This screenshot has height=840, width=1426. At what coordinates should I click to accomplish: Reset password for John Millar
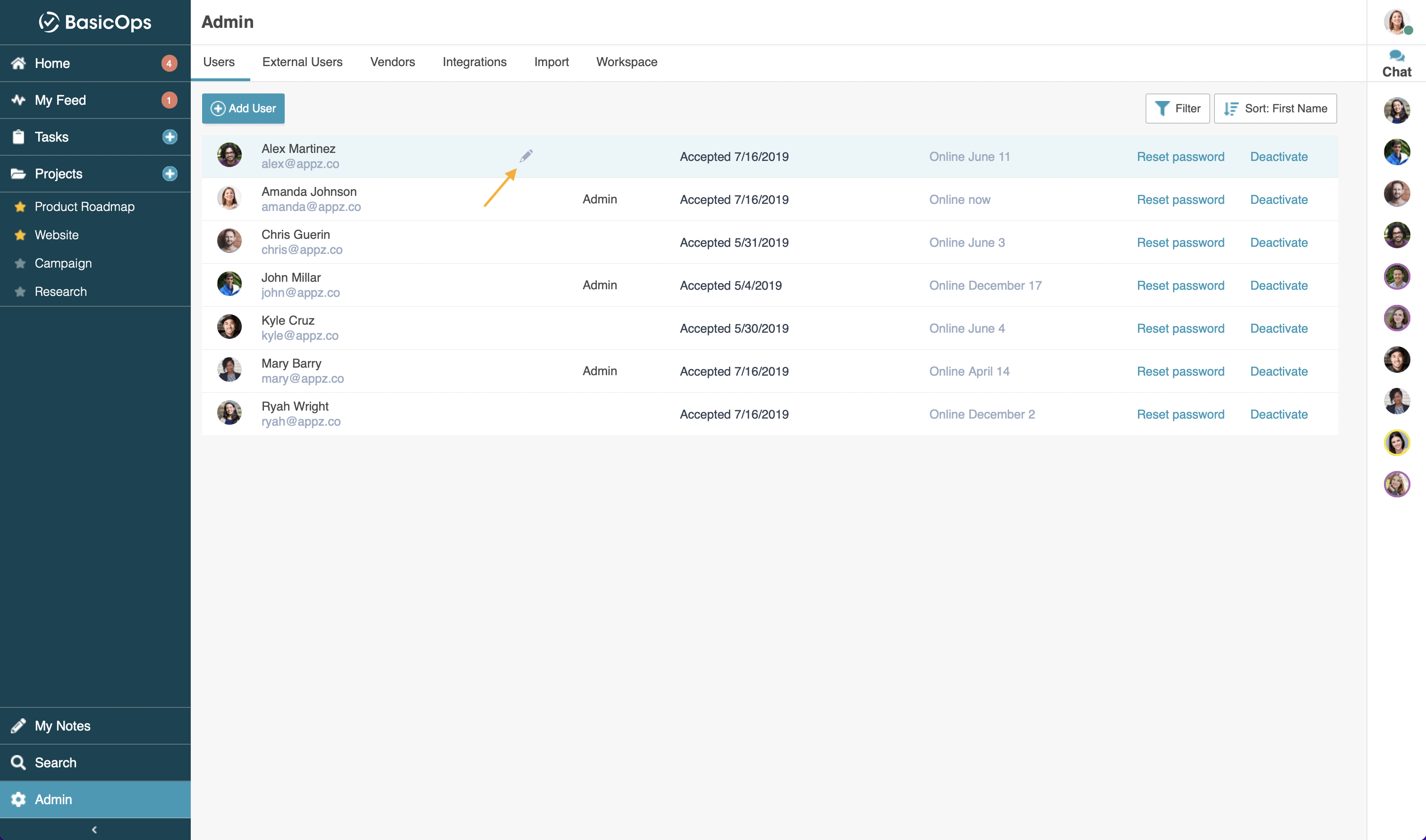tap(1181, 286)
